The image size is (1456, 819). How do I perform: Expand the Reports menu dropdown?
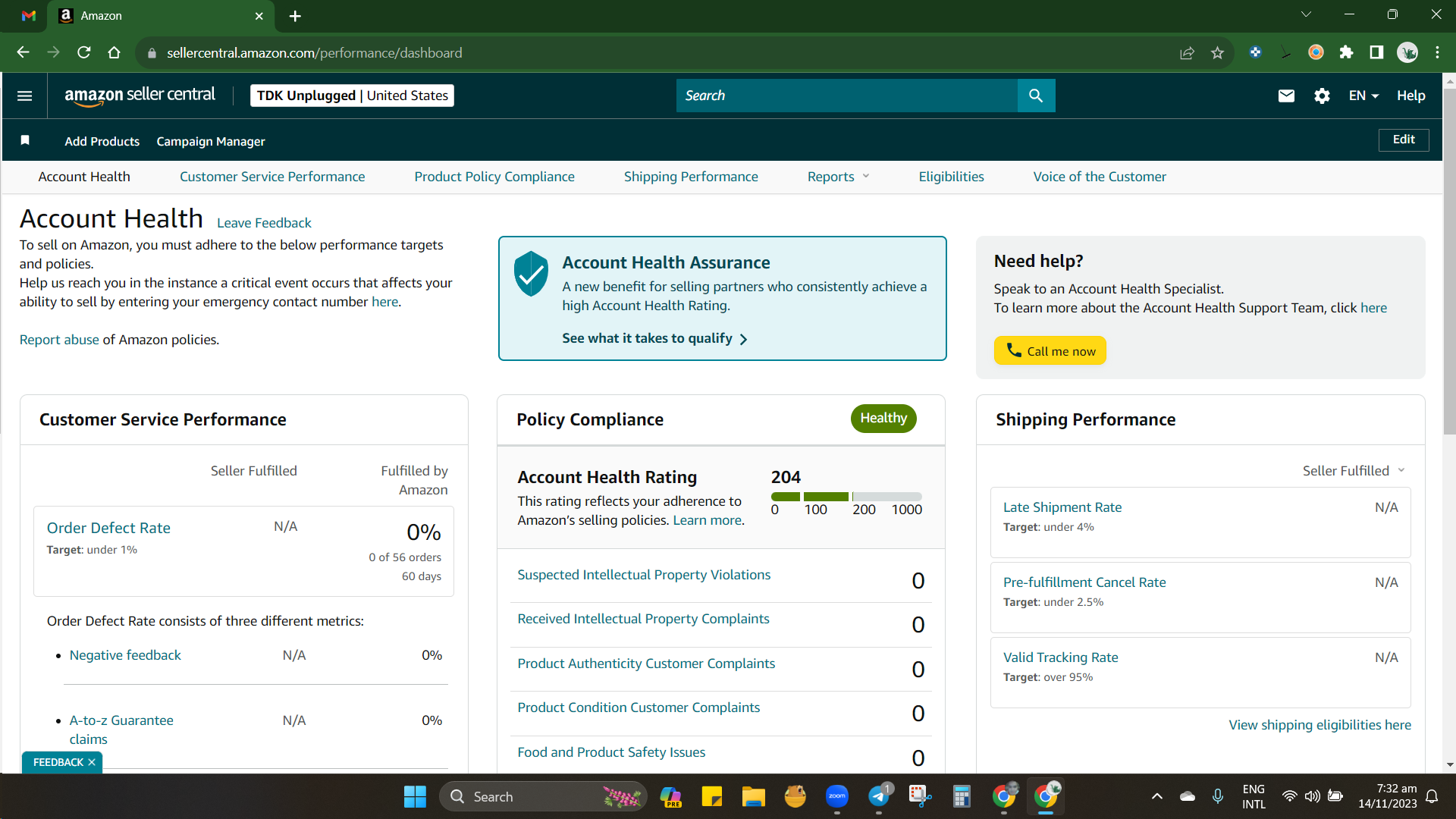coord(839,177)
